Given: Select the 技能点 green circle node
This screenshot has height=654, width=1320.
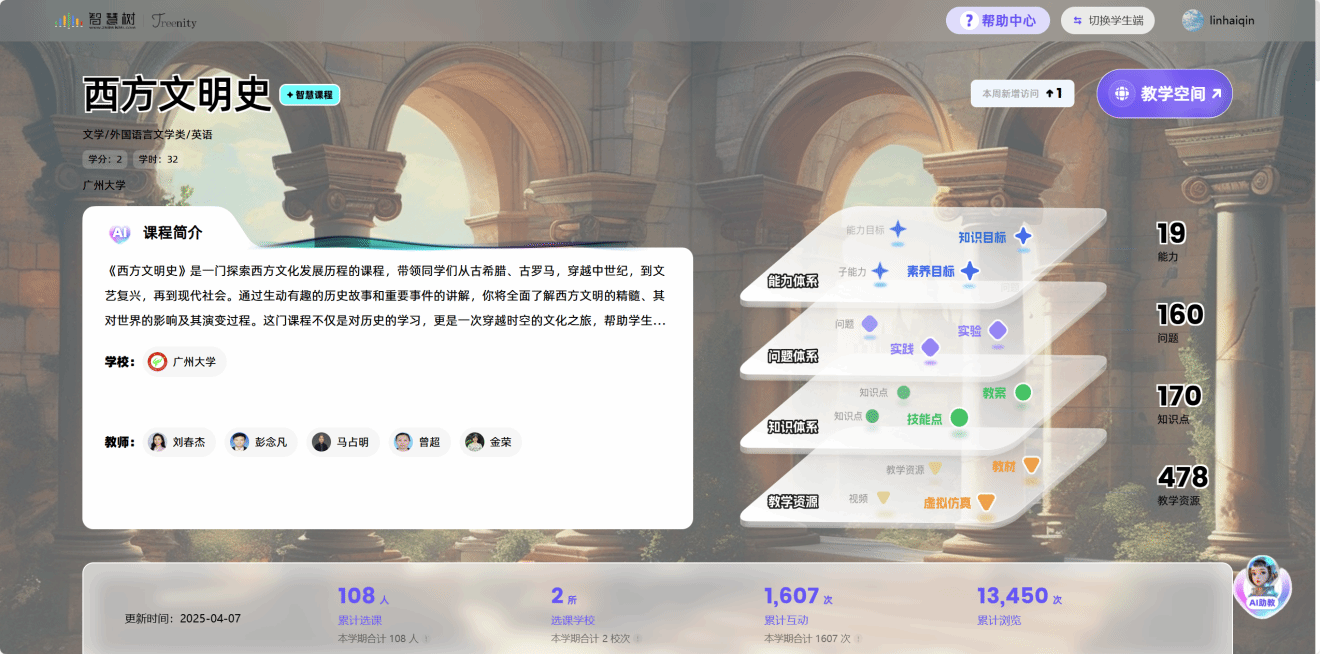Looking at the screenshot, I should tap(959, 418).
